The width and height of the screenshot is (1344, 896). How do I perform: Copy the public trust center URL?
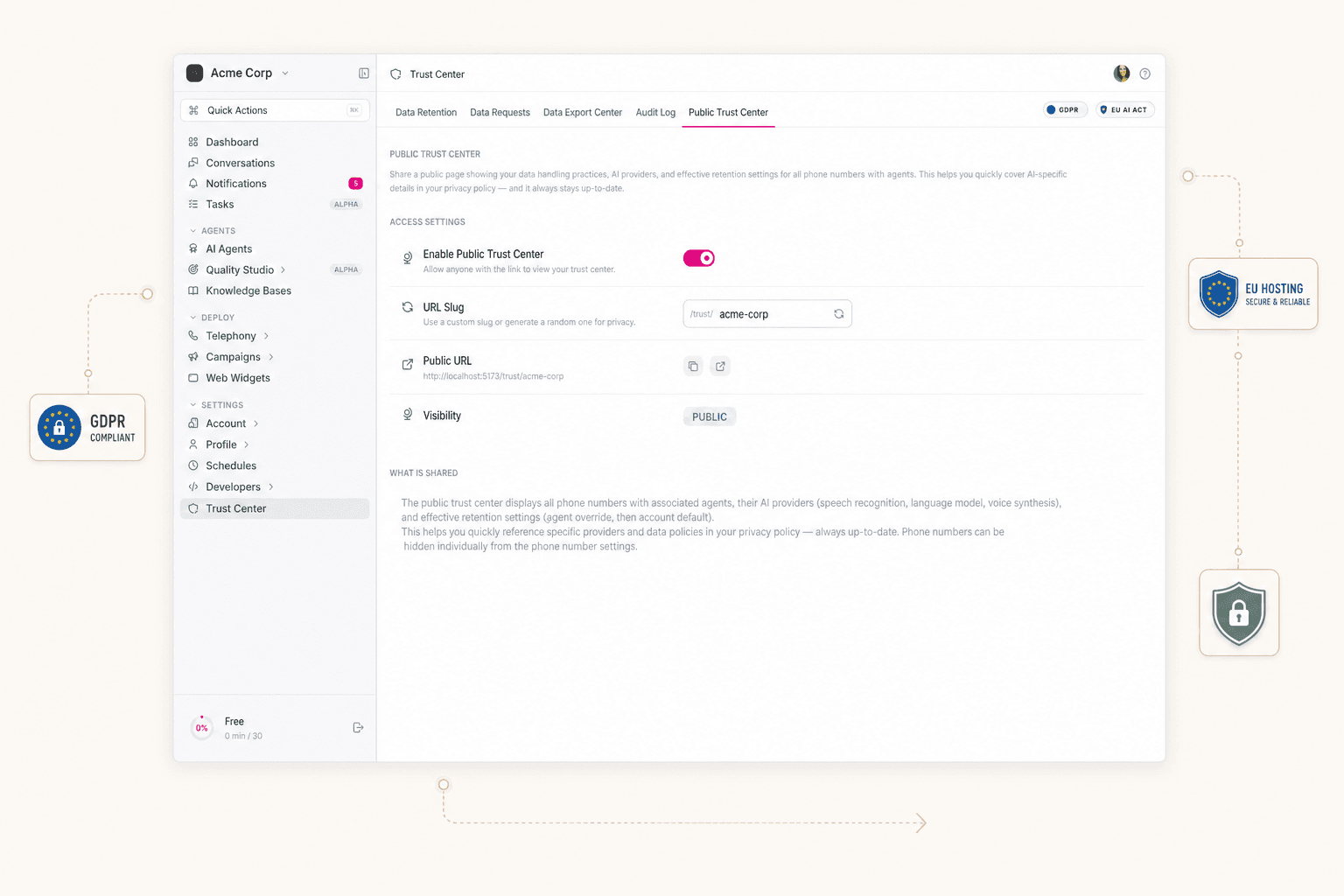693,366
